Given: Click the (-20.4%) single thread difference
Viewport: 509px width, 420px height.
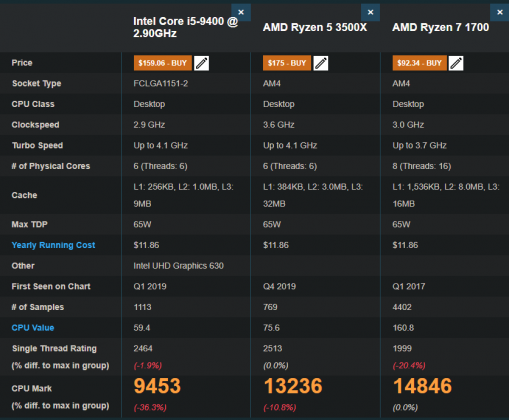Looking at the screenshot, I should click(x=409, y=365).
